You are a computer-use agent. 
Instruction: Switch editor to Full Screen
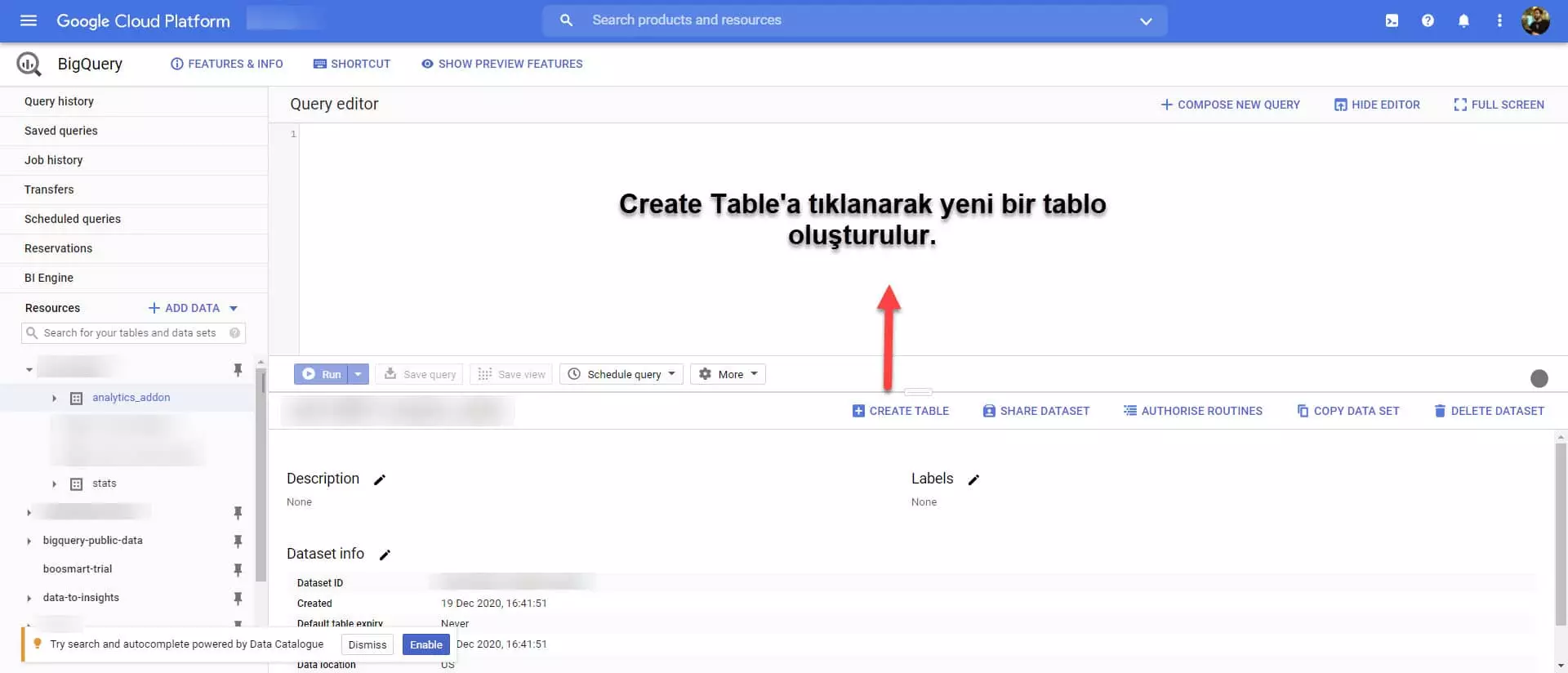(x=1499, y=105)
